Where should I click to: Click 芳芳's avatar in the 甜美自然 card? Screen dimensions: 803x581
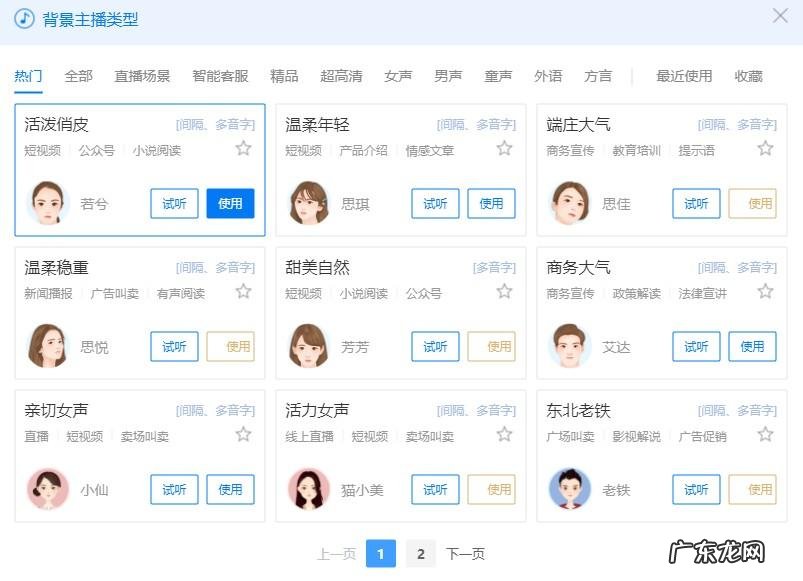pyautogui.click(x=308, y=346)
